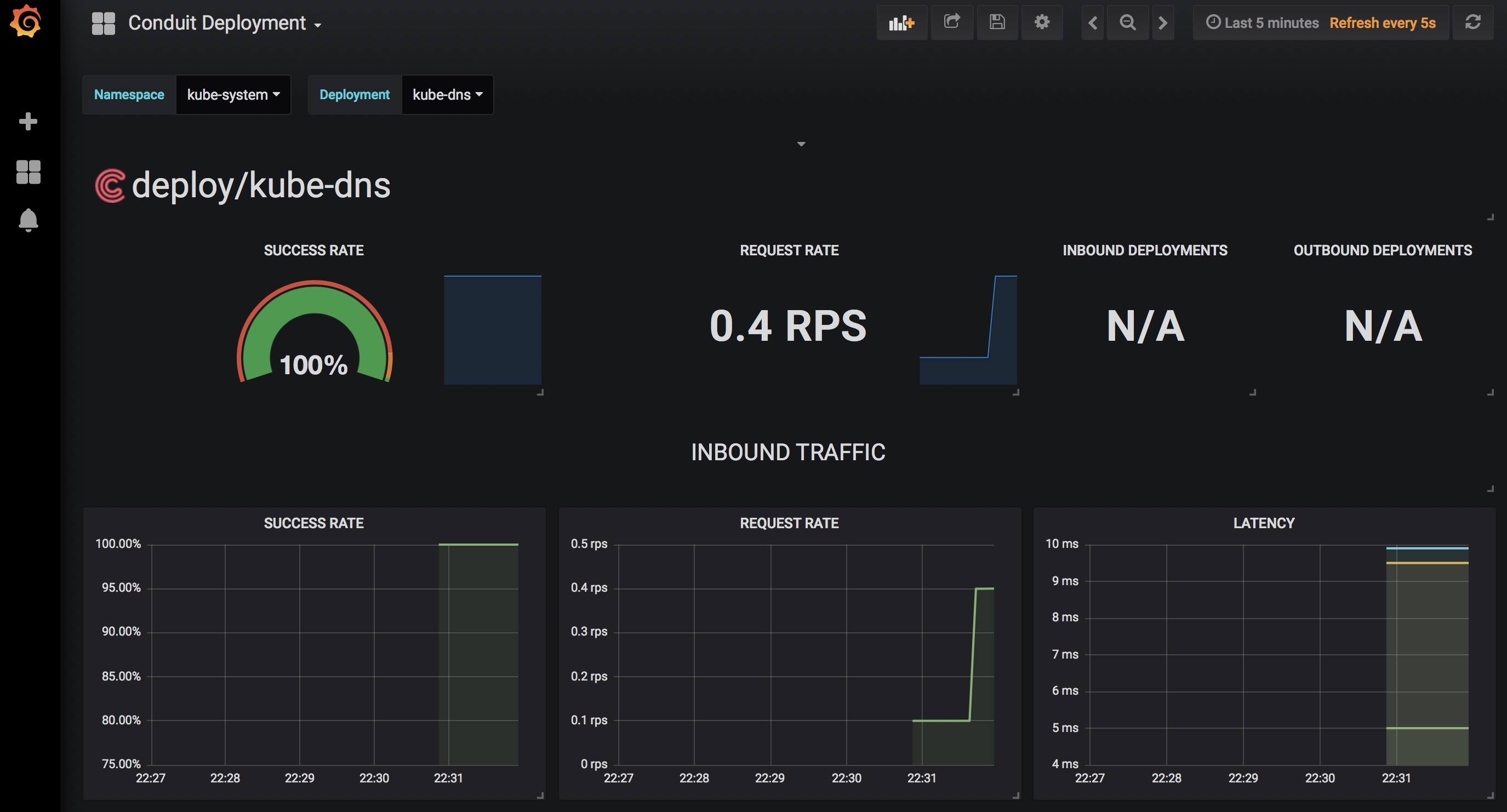Screen dimensions: 1507x812
Task: Click the rising green line in request rate graph
Action: coord(972,655)
